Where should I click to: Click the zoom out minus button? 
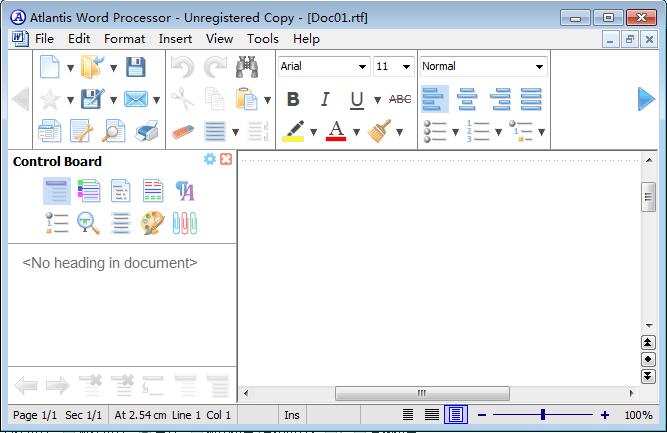click(x=482, y=415)
